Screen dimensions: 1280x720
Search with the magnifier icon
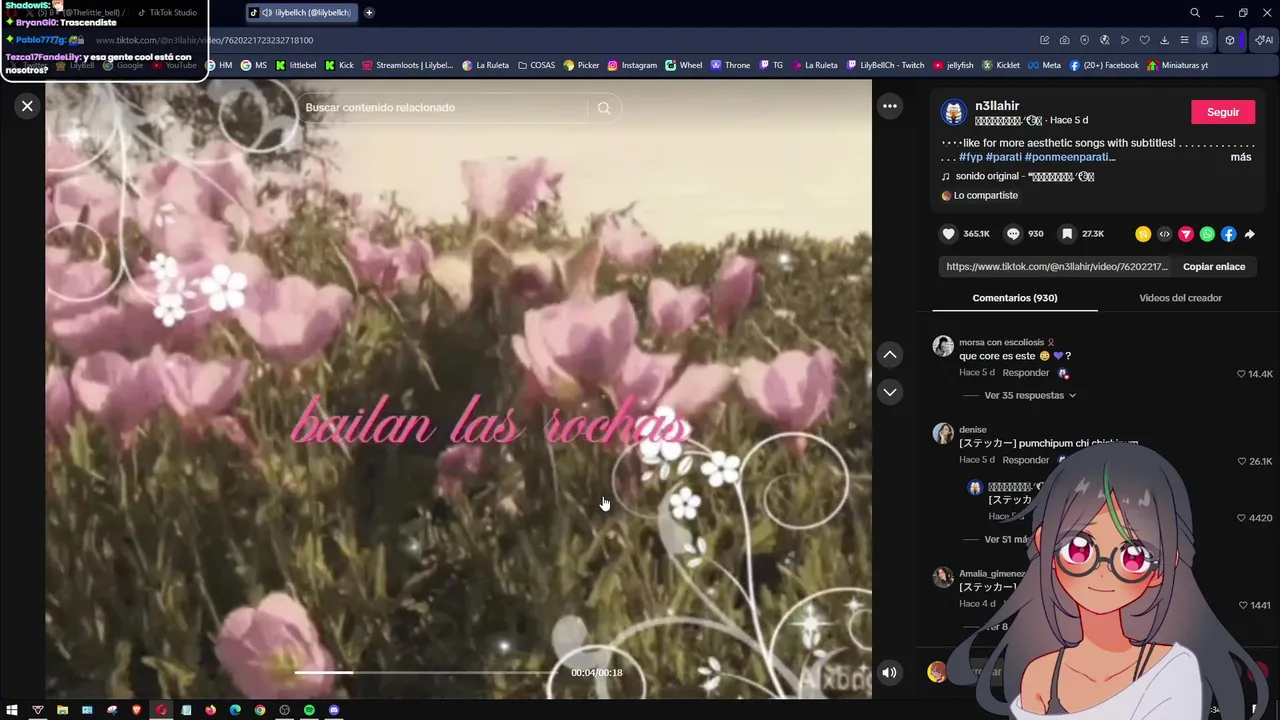(x=604, y=108)
